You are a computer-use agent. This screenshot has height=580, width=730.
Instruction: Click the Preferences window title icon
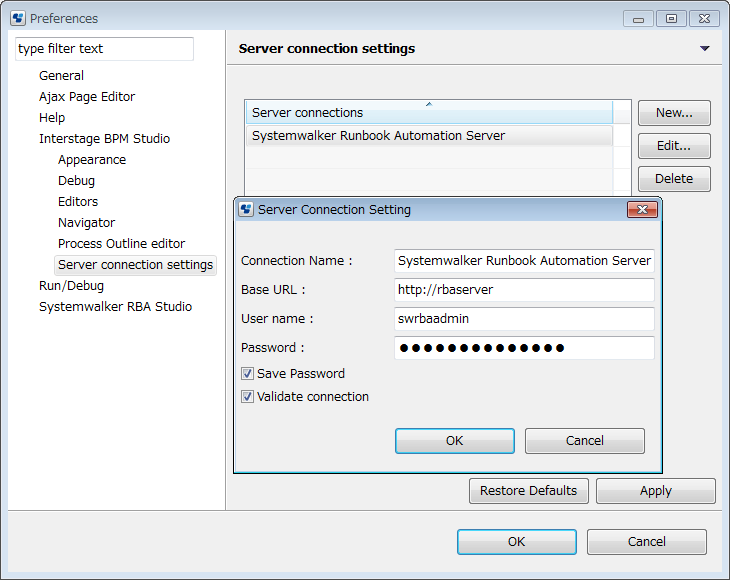coord(18,18)
